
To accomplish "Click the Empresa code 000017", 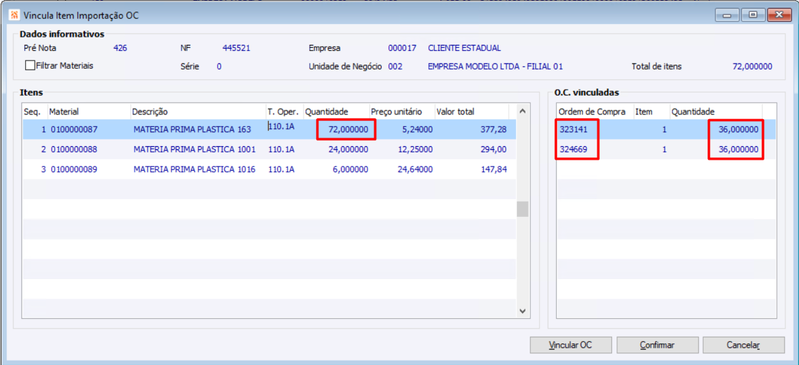I will pyautogui.click(x=402, y=48).
